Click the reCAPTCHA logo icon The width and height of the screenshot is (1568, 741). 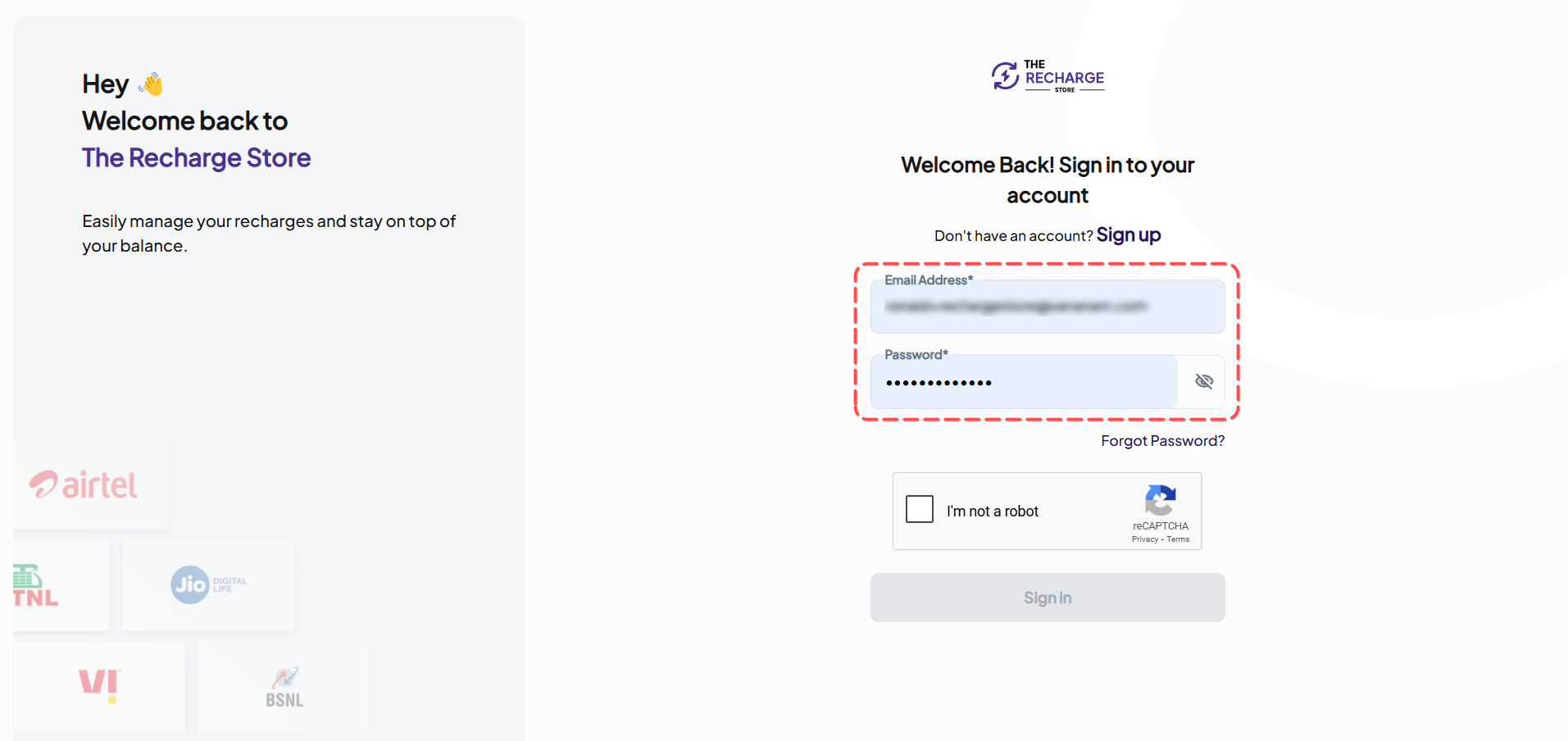tap(1160, 500)
